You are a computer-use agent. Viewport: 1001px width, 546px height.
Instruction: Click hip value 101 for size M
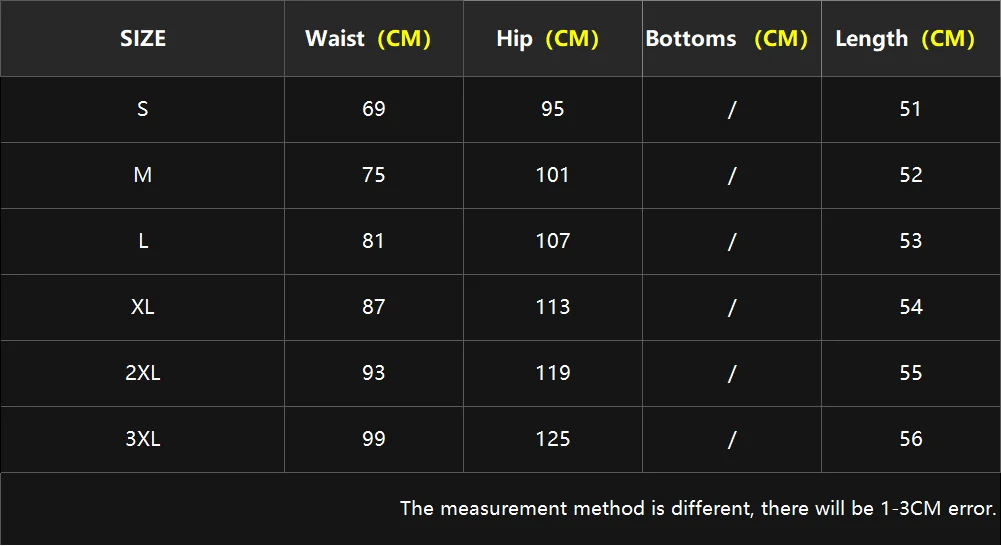point(553,175)
